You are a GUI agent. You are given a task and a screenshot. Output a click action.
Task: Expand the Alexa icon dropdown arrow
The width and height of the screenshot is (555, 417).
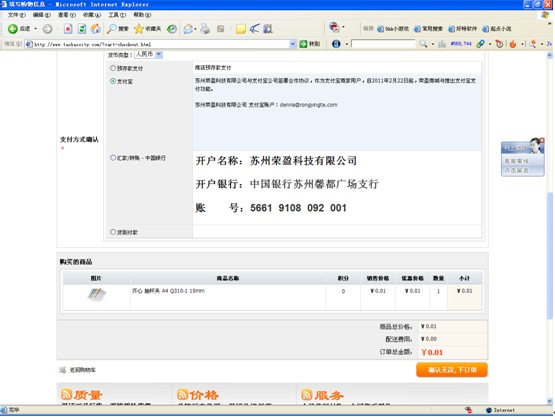click(x=347, y=44)
